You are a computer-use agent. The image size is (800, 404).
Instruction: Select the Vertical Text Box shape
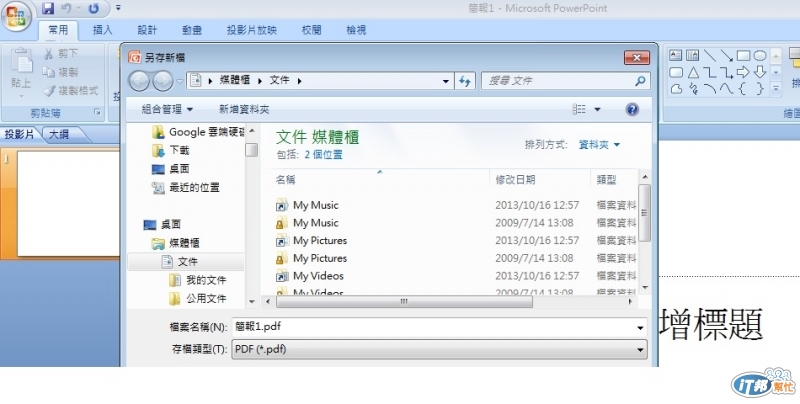click(x=692, y=55)
